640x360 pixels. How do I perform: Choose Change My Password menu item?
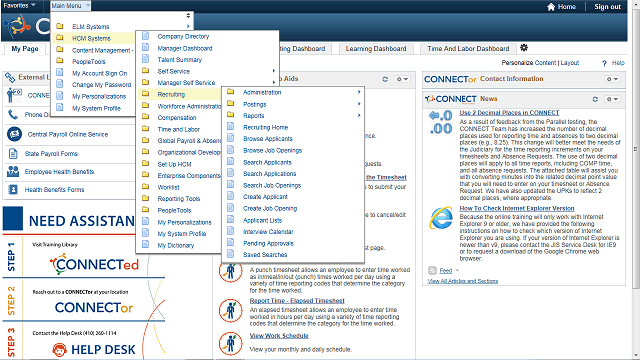102,85
